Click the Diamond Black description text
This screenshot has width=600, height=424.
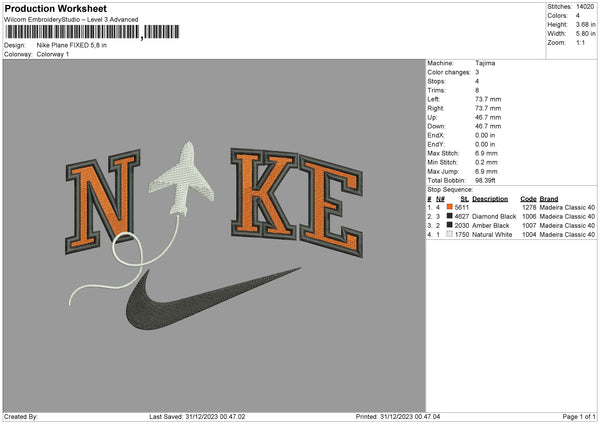(x=494, y=217)
